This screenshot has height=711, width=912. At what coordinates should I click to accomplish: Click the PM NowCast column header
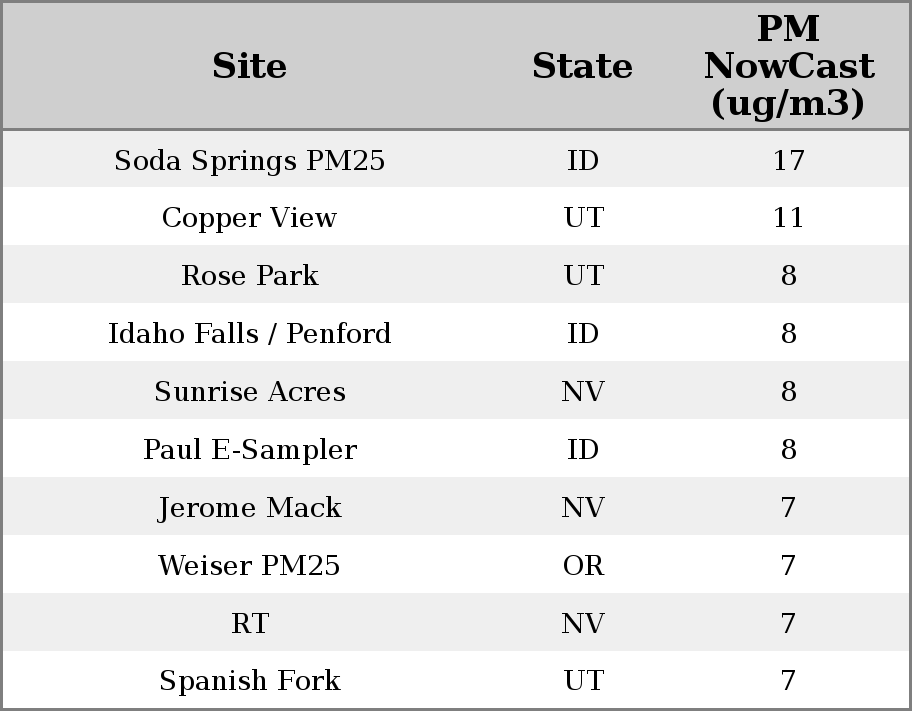[788, 66]
